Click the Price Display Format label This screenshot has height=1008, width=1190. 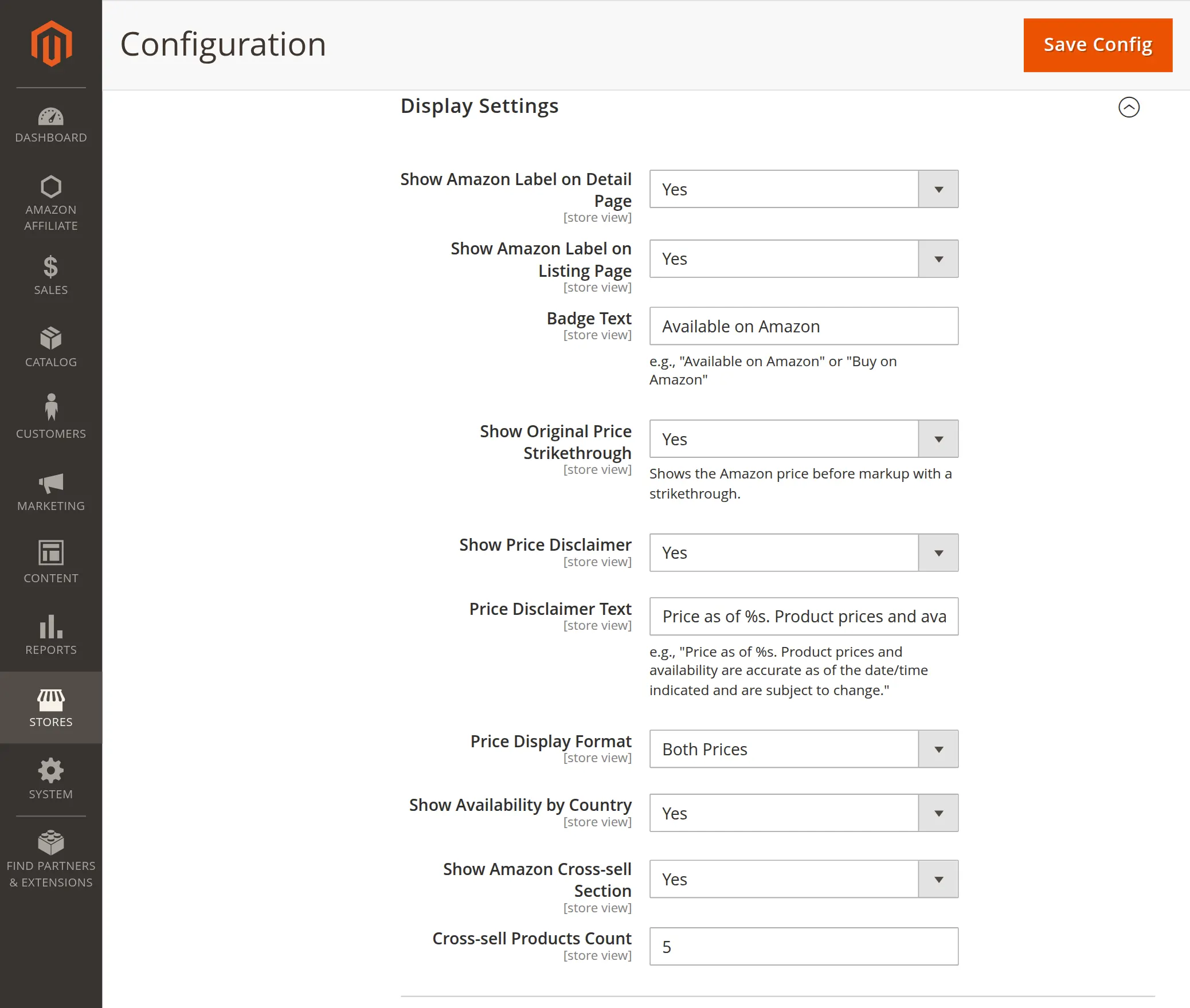click(551, 742)
